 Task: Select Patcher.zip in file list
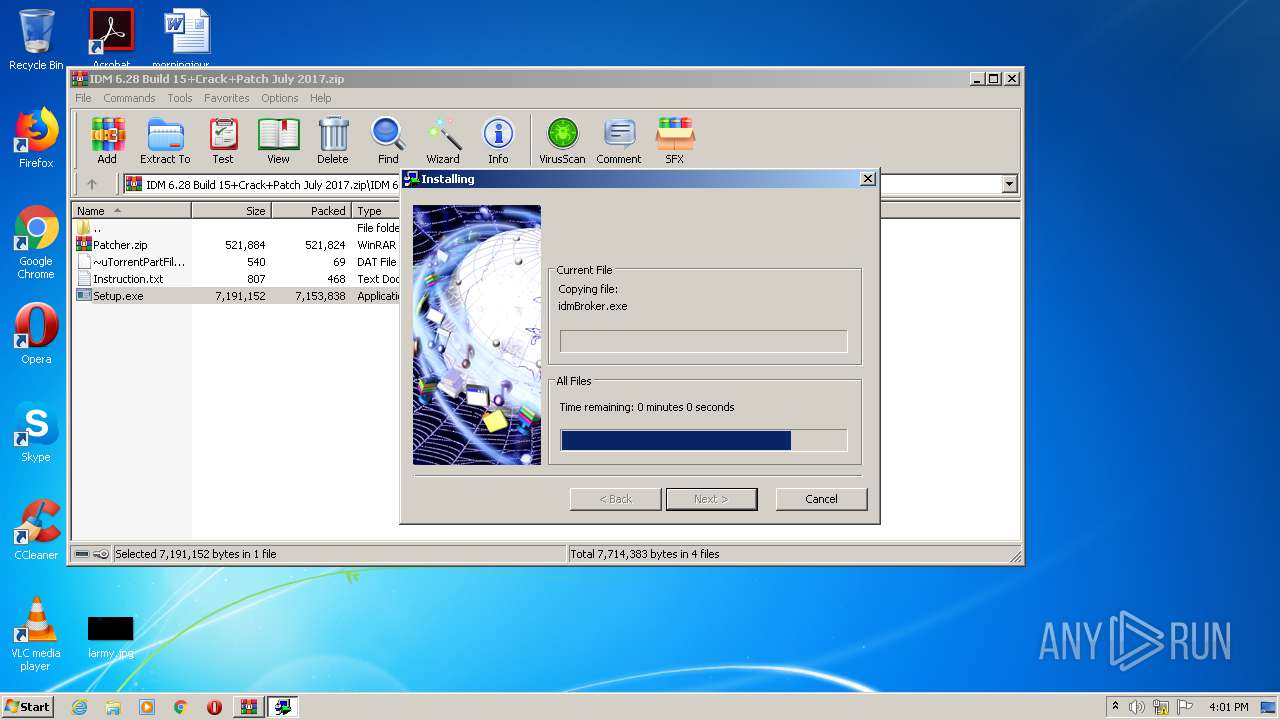click(x=237, y=245)
